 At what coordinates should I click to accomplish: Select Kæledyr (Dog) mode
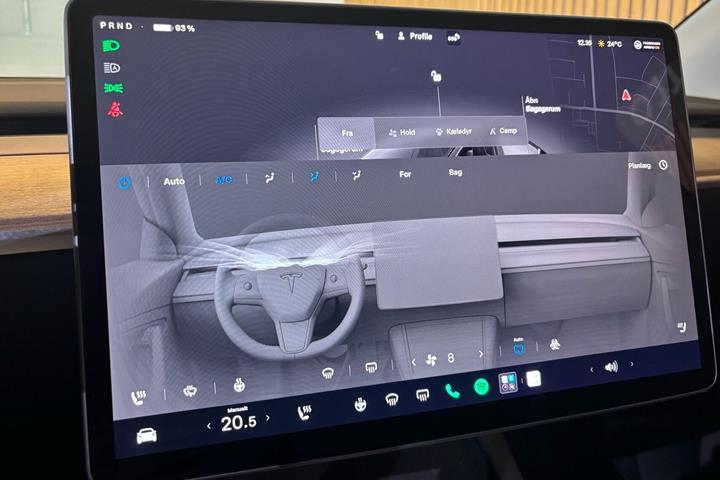pyautogui.click(x=453, y=131)
